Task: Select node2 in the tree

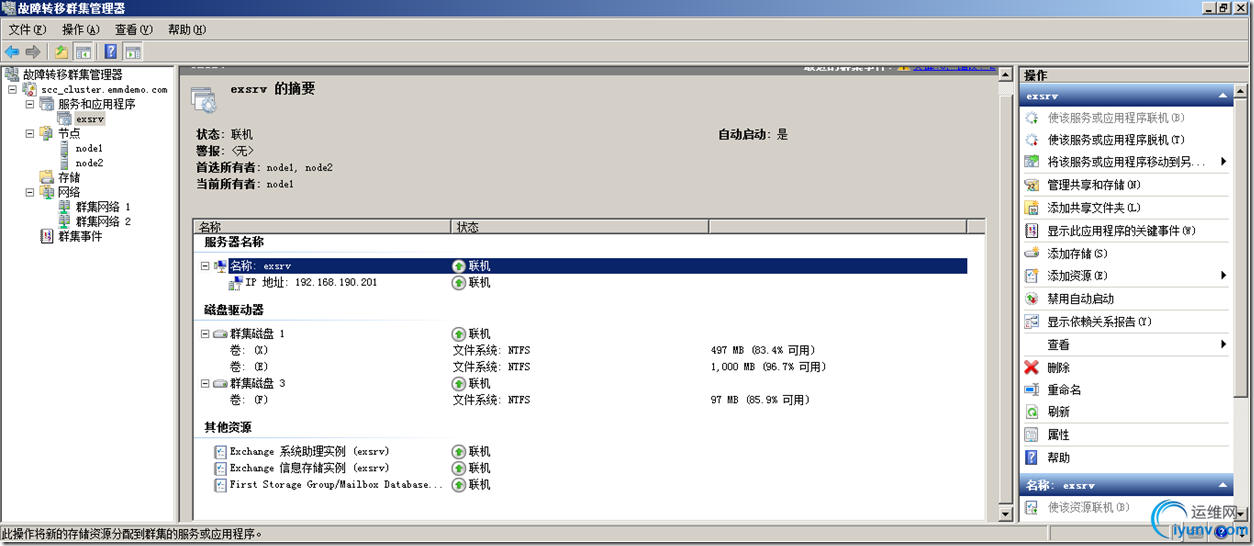Action: [x=89, y=163]
